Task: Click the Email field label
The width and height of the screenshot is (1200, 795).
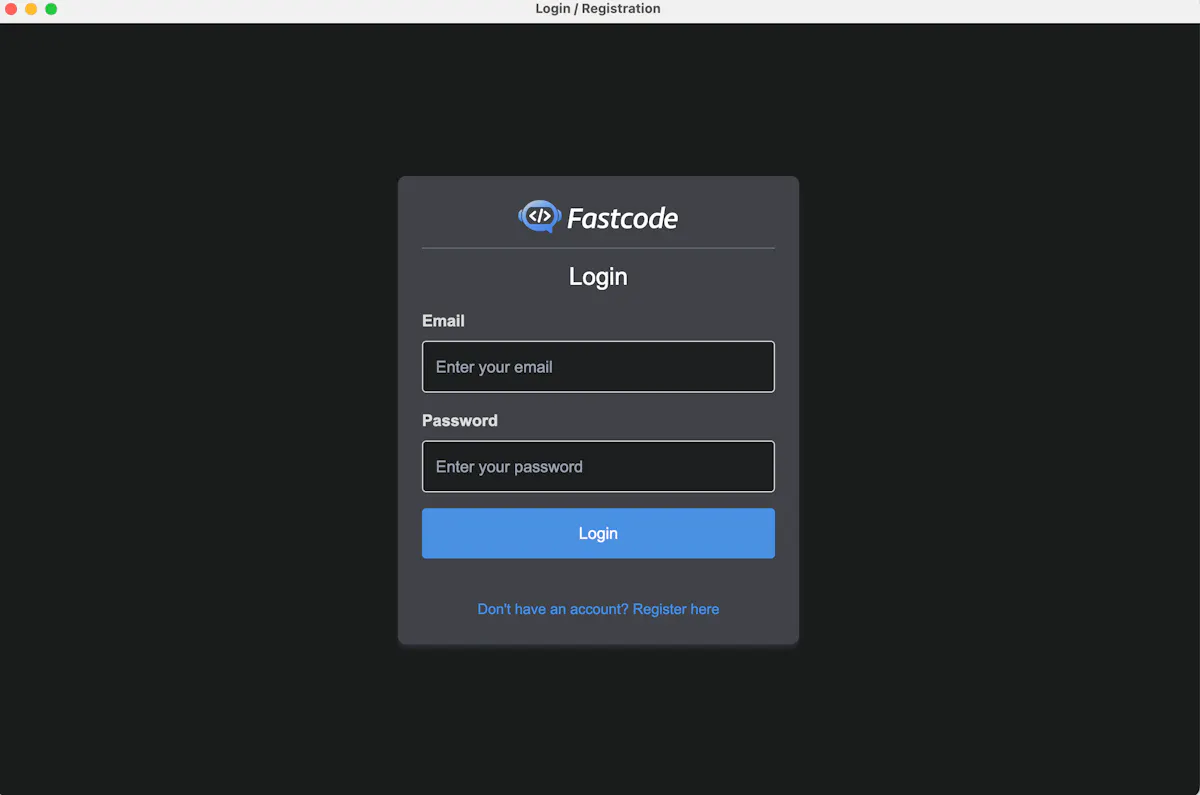Action: pyautogui.click(x=443, y=321)
